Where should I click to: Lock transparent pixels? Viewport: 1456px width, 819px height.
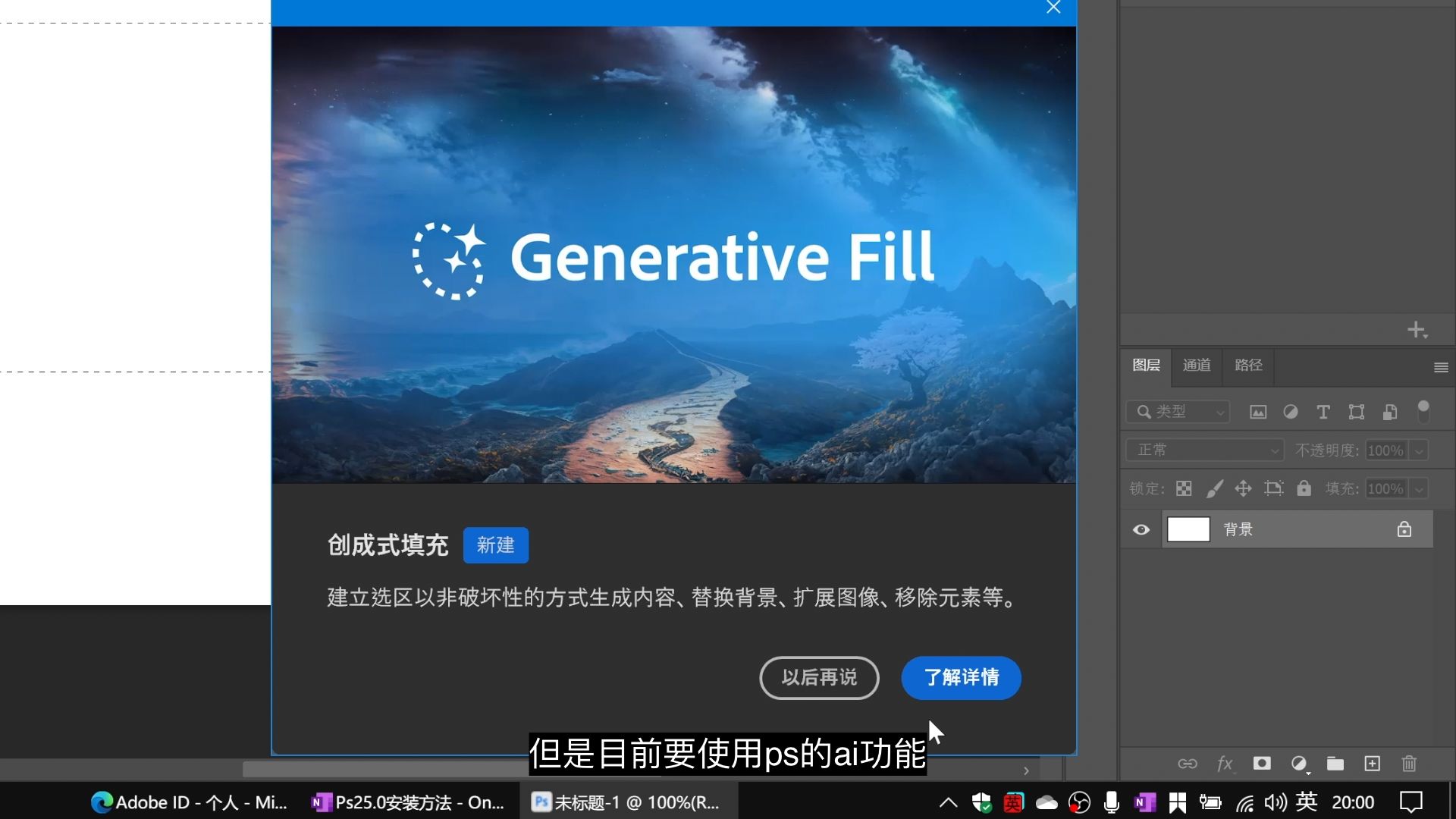[x=1184, y=488]
